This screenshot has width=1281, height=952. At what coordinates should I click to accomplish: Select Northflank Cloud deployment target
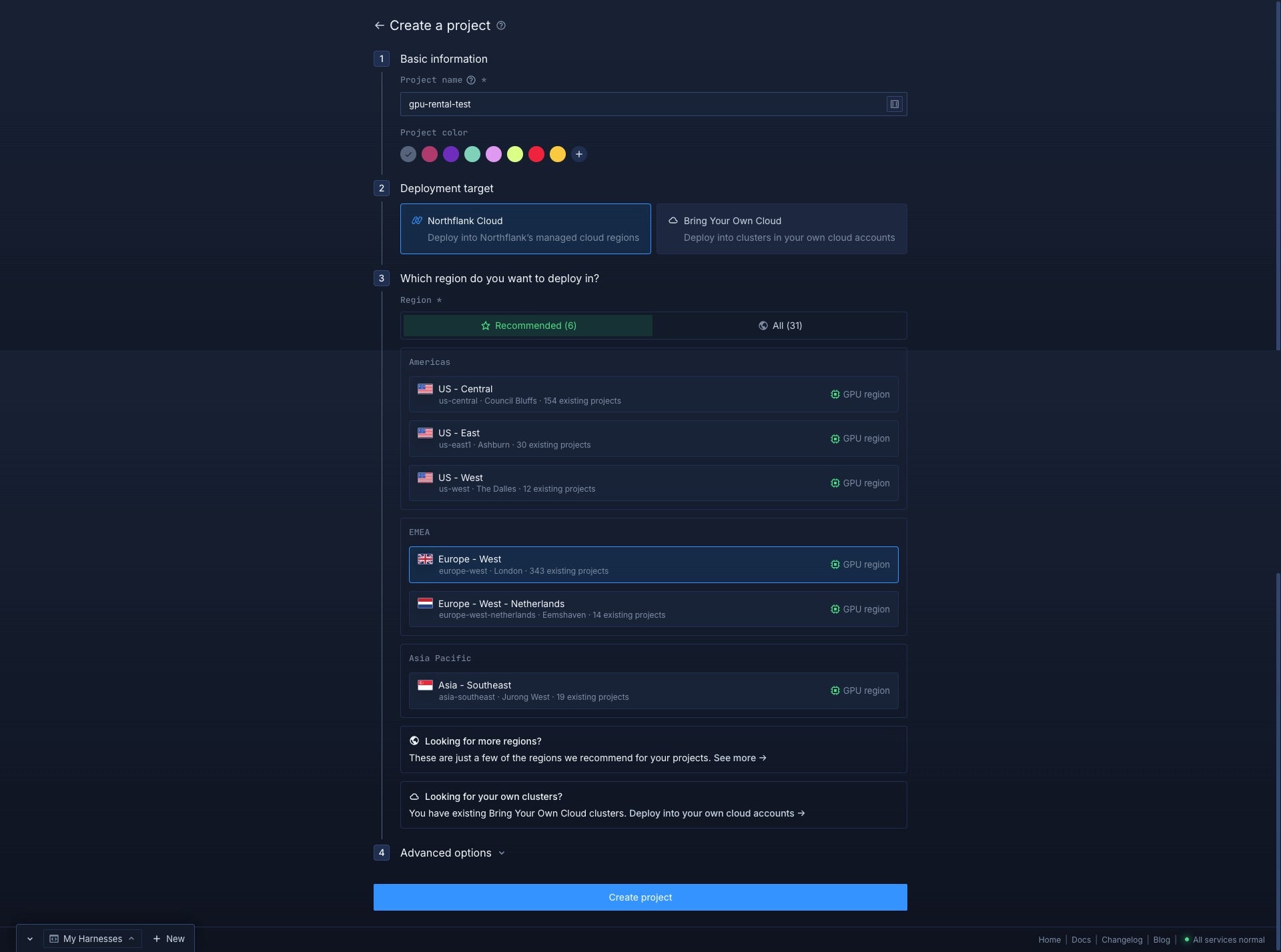(525, 229)
